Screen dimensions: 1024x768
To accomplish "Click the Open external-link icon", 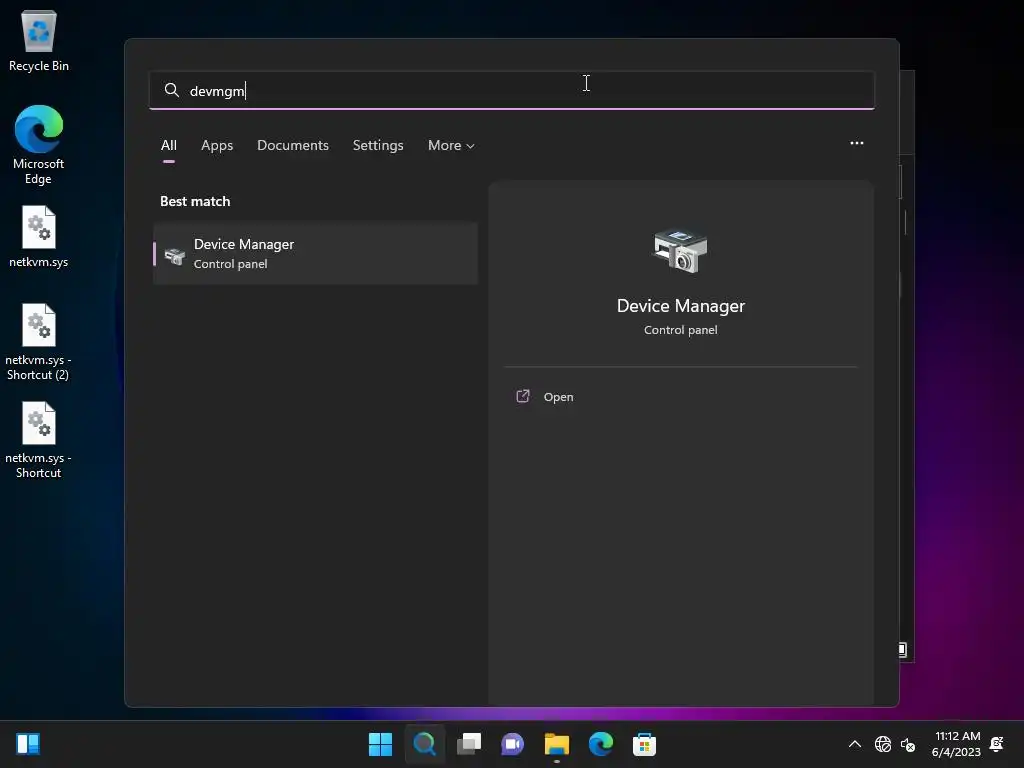I will pos(522,396).
